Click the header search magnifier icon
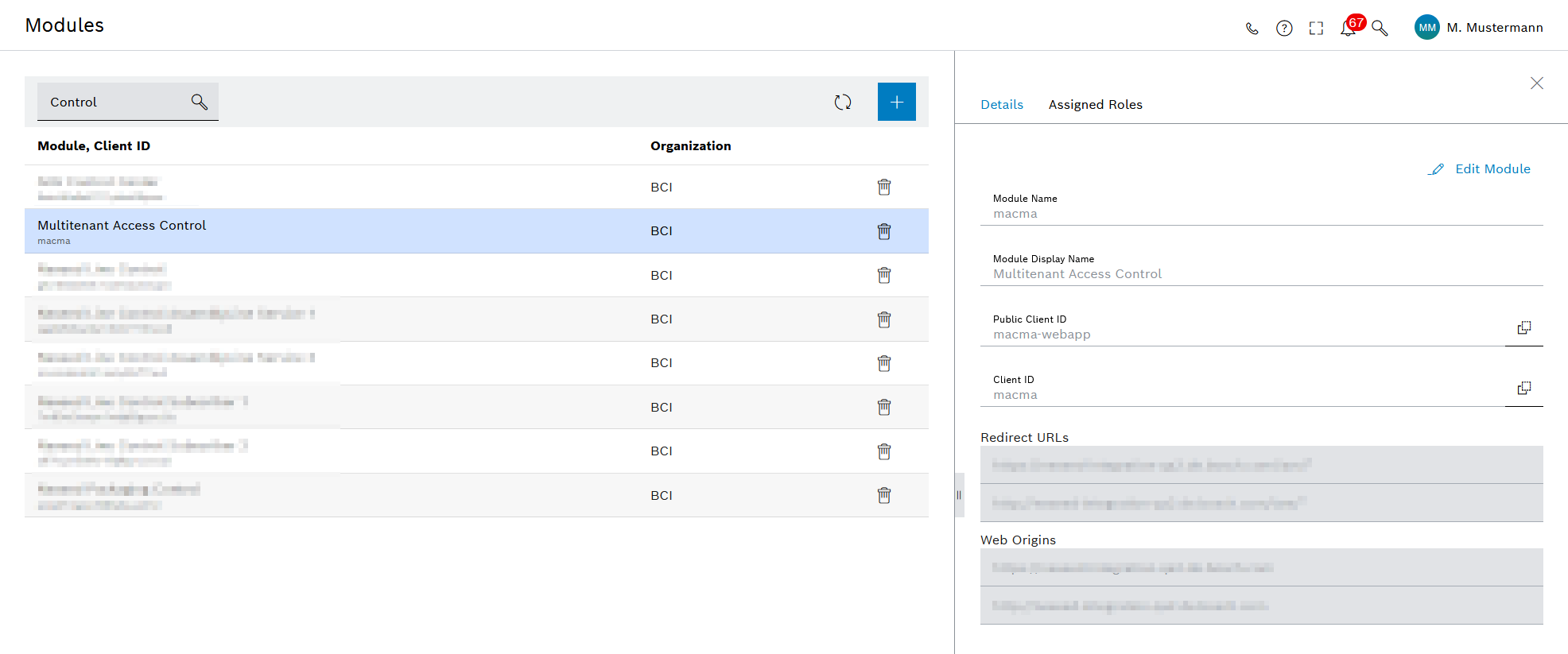Image resolution: width=1568 pixels, height=654 pixels. click(x=1380, y=29)
